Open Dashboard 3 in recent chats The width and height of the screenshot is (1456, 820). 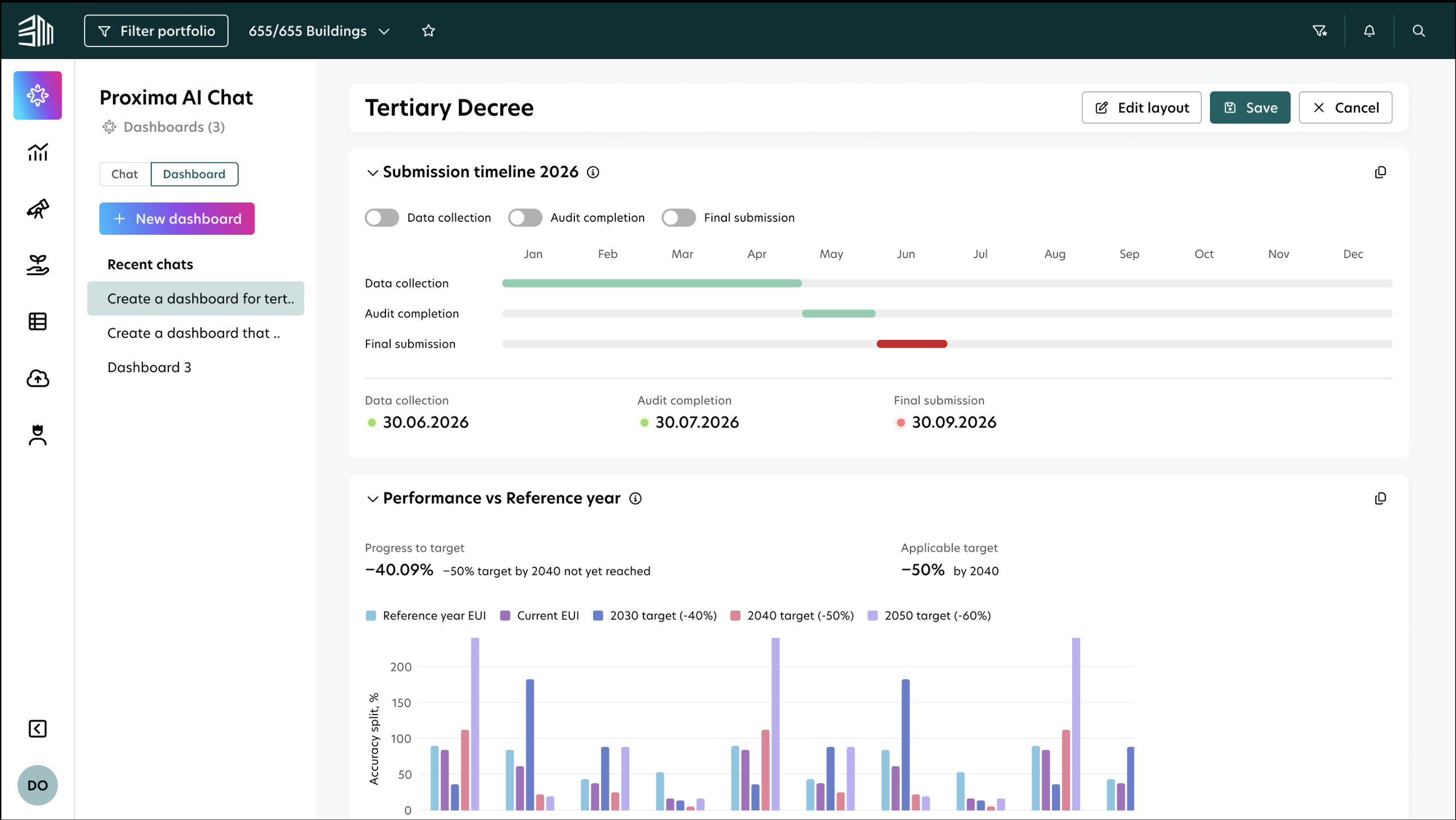[196, 367]
